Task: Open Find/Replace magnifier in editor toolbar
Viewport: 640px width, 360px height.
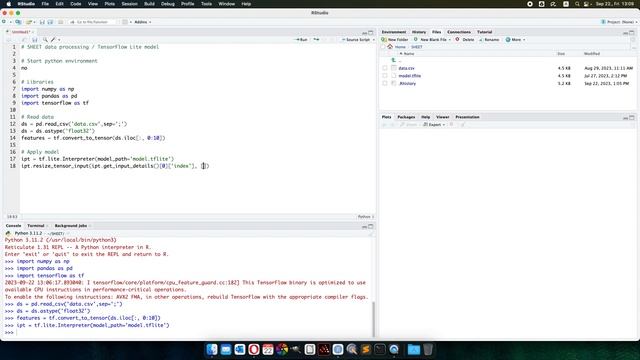Action: (x=45, y=40)
